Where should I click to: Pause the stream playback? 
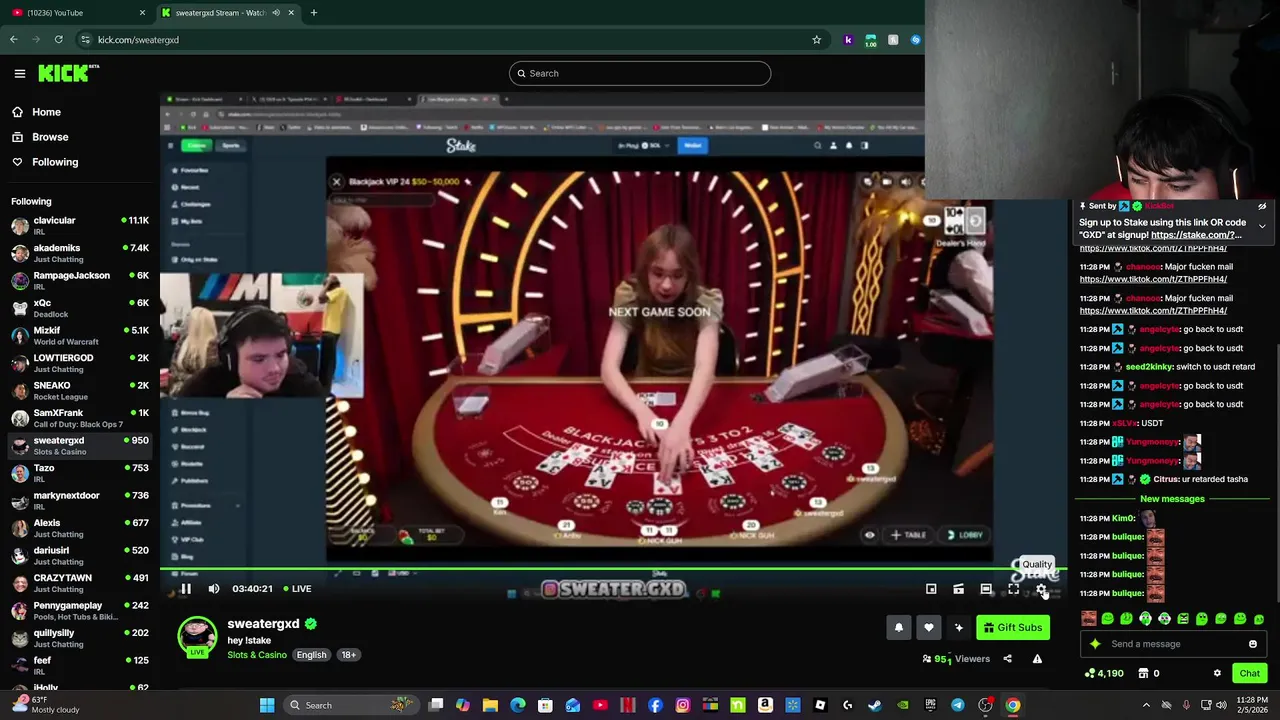point(186,589)
